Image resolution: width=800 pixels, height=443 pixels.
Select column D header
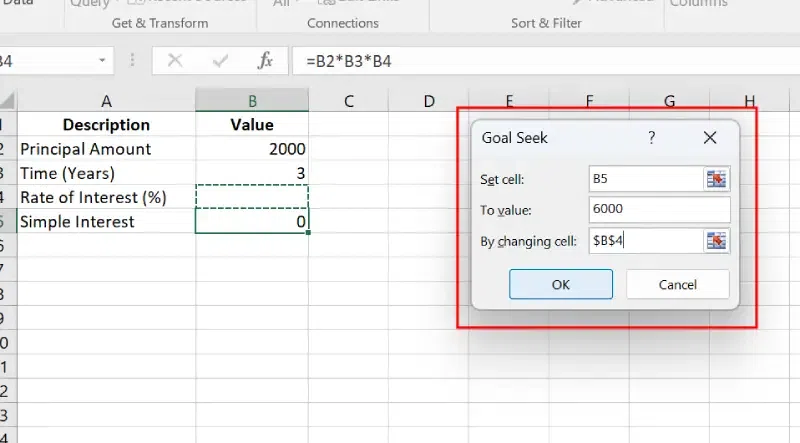[429, 101]
